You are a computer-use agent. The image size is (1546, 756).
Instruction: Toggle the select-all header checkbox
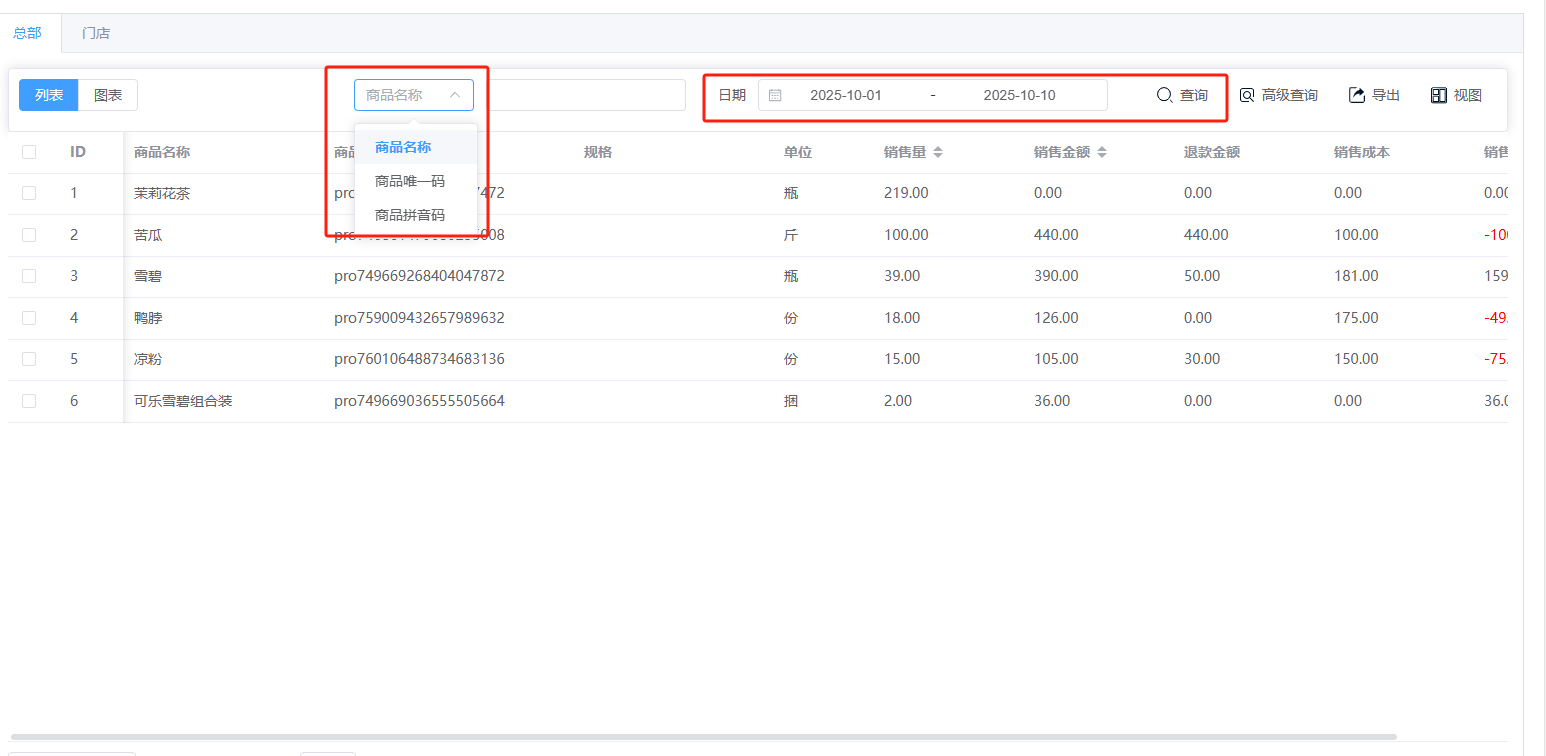pos(29,152)
